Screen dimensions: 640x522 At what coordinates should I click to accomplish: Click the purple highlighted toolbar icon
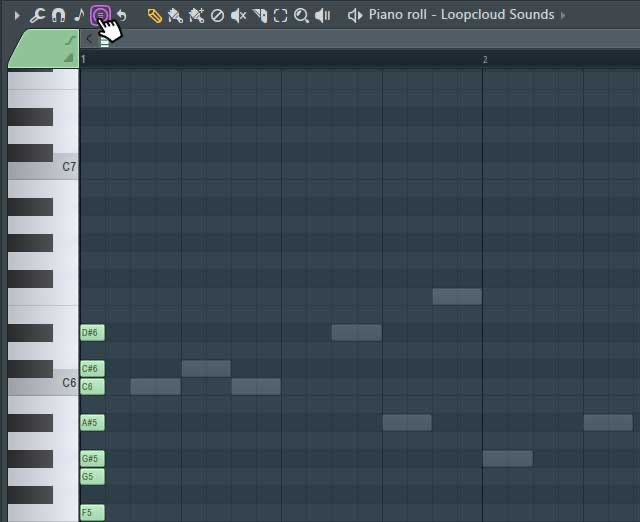(x=100, y=15)
